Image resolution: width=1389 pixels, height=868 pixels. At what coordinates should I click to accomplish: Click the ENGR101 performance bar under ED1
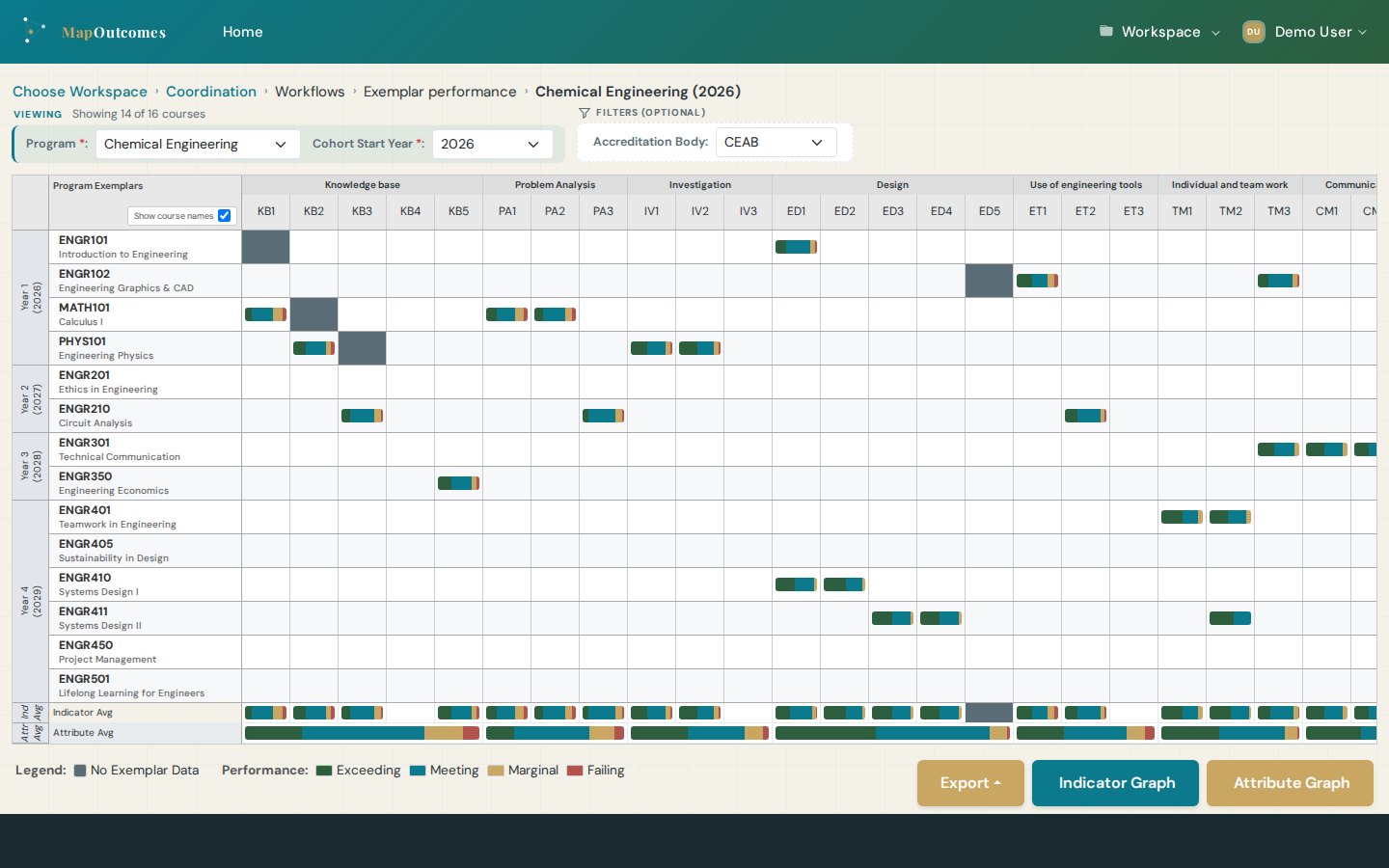(x=796, y=247)
